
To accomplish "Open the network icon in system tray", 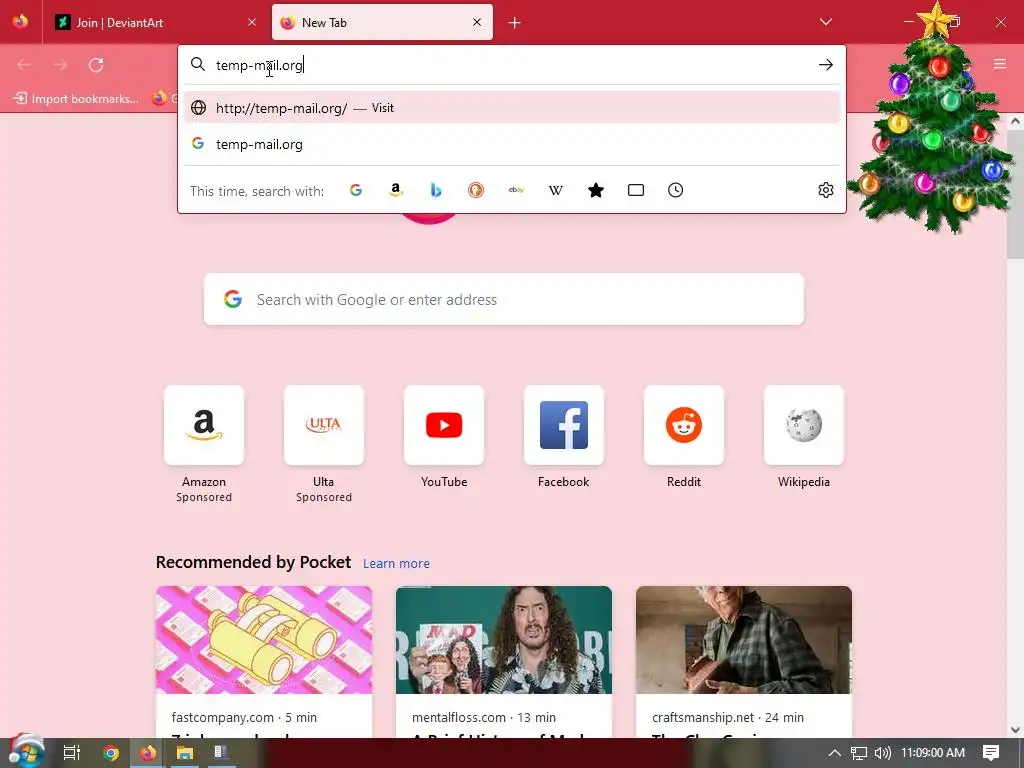I will pos(858,753).
